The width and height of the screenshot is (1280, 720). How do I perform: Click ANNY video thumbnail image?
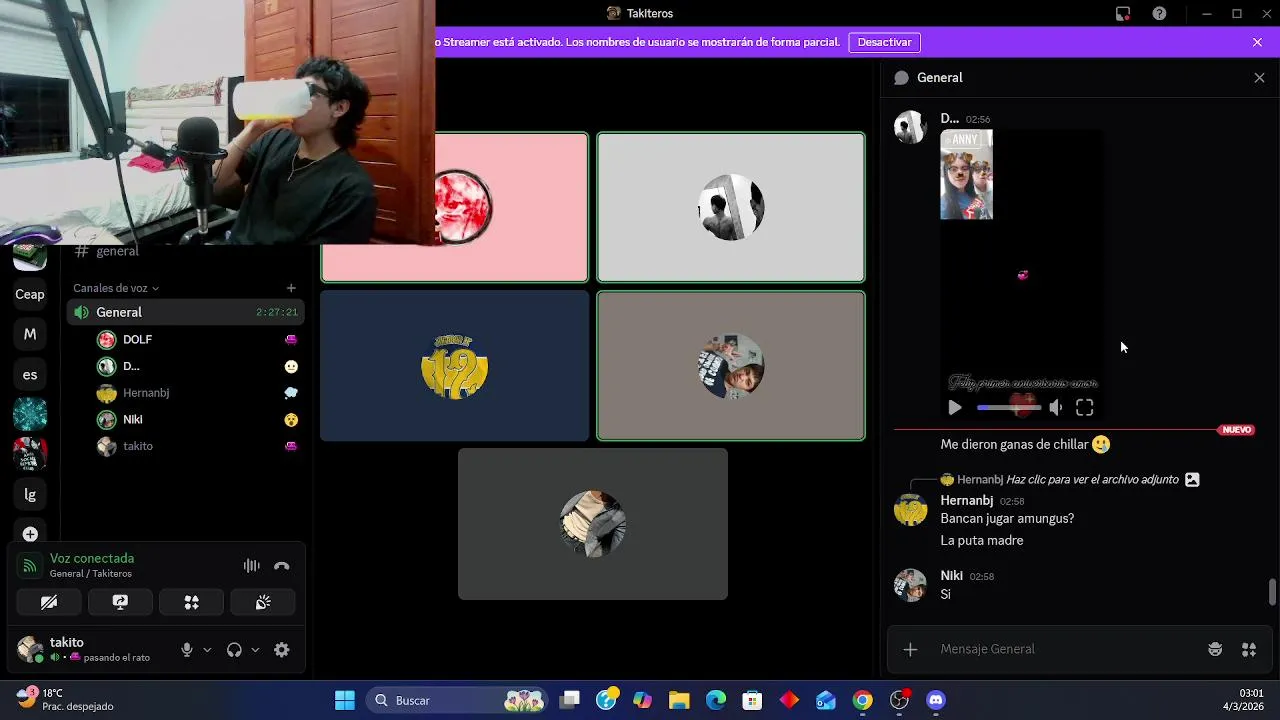tap(967, 174)
